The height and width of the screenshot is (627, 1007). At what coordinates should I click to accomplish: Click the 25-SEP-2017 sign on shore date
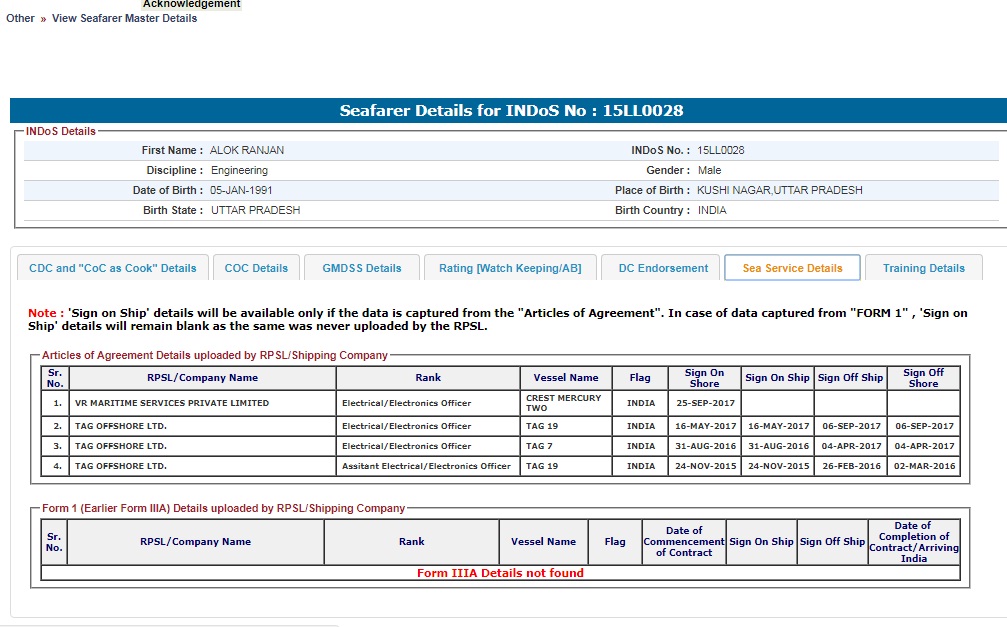click(704, 403)
